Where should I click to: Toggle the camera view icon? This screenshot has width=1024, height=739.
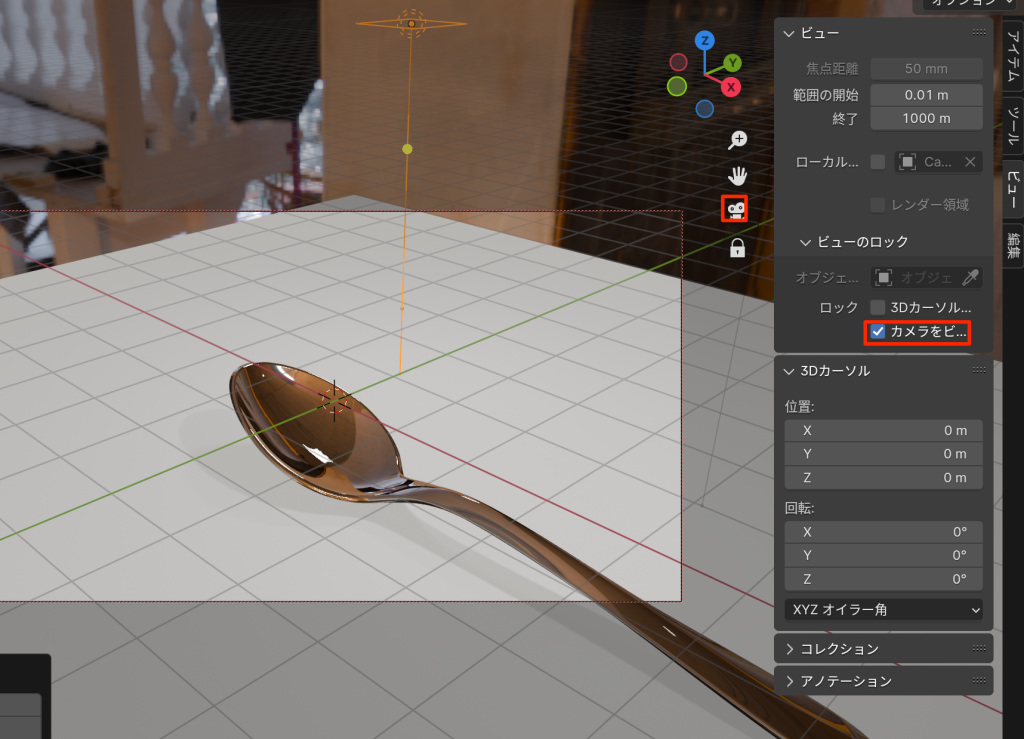tap(736, 209)
